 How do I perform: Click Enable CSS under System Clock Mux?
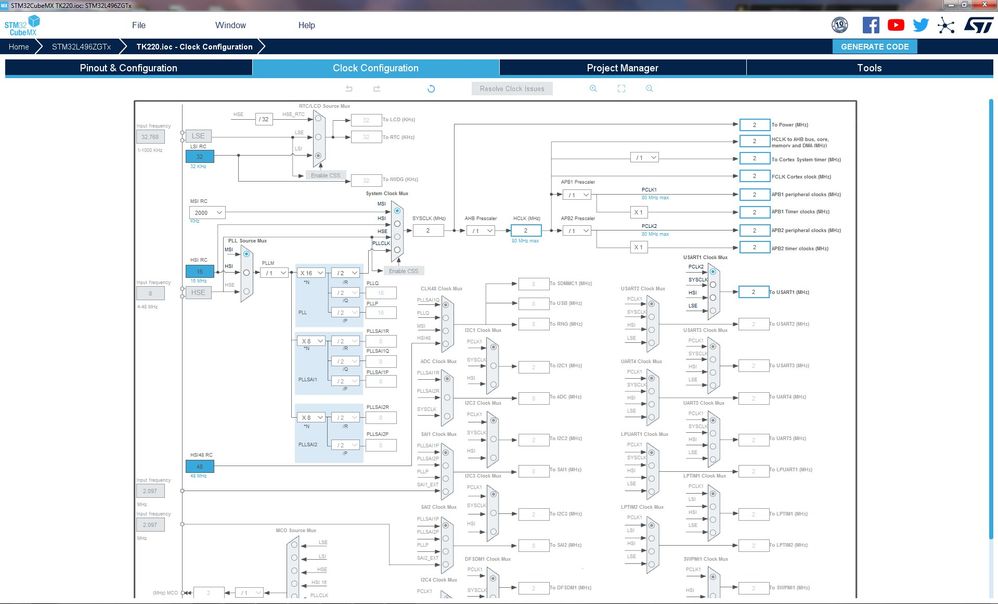pos(404,270)
